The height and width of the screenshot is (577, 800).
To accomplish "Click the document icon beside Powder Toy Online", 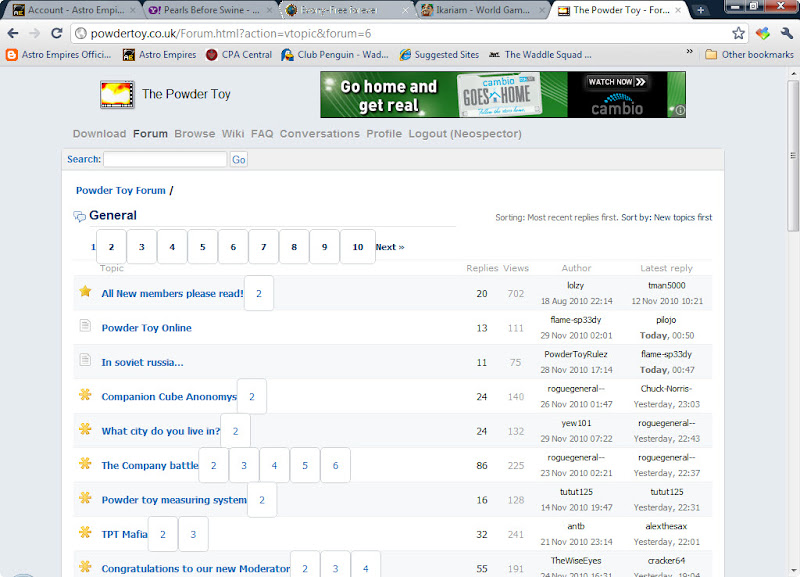I will pyautogui.click(x=85, y=325).
